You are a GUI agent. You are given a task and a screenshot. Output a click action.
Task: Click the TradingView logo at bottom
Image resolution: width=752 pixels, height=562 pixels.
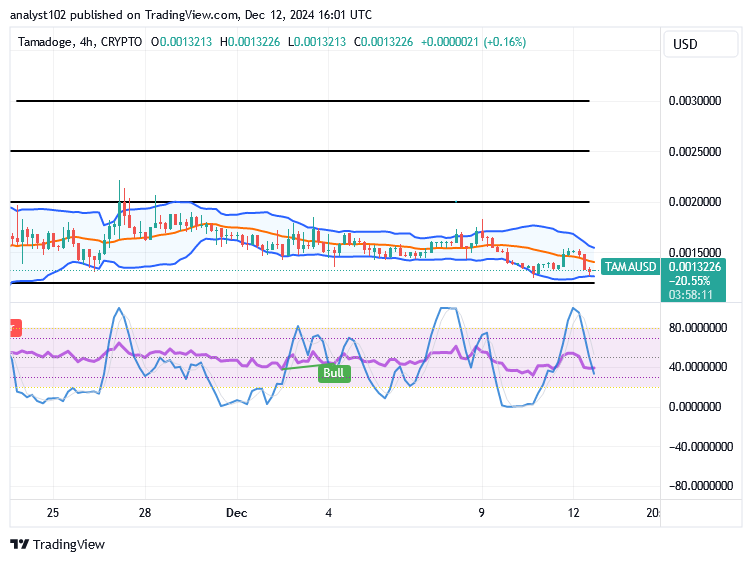(57, 545)
